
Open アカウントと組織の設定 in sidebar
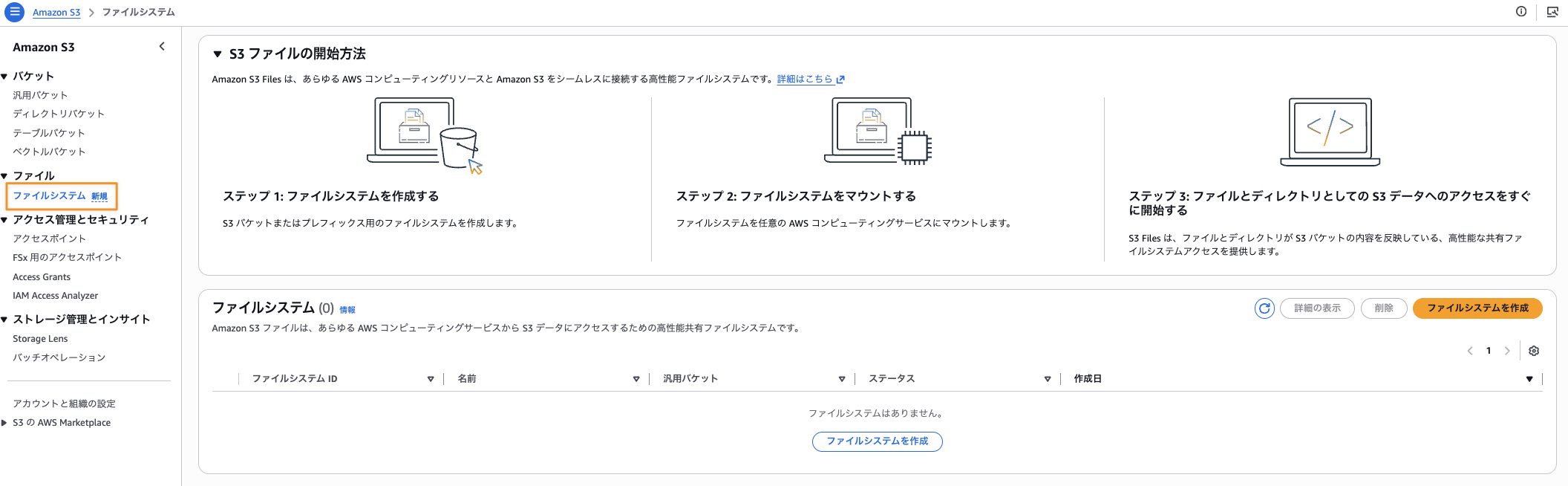point(64,404)
